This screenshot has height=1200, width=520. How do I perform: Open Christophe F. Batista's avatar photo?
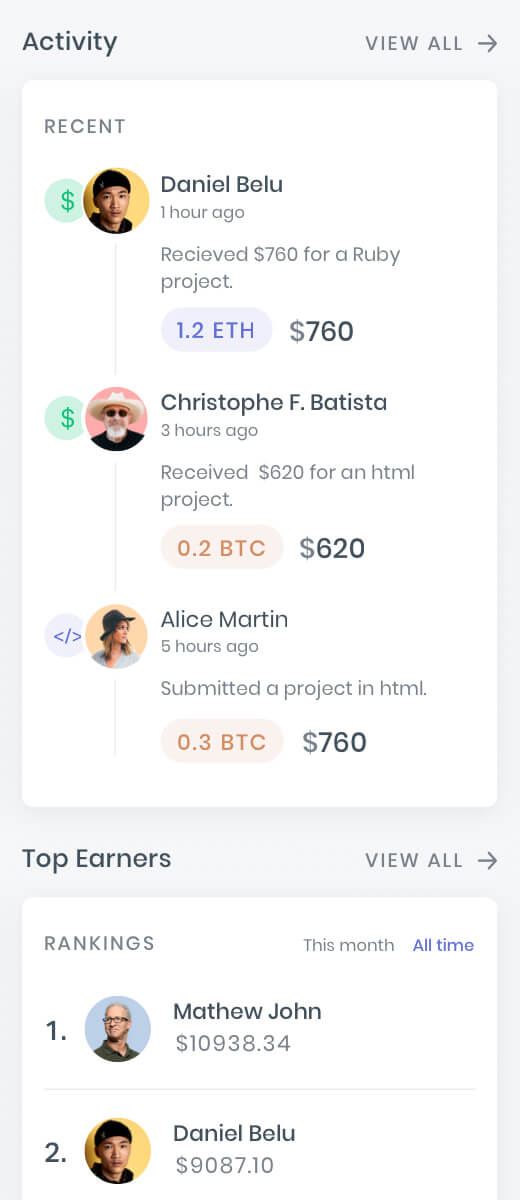(x=117, y=418)
